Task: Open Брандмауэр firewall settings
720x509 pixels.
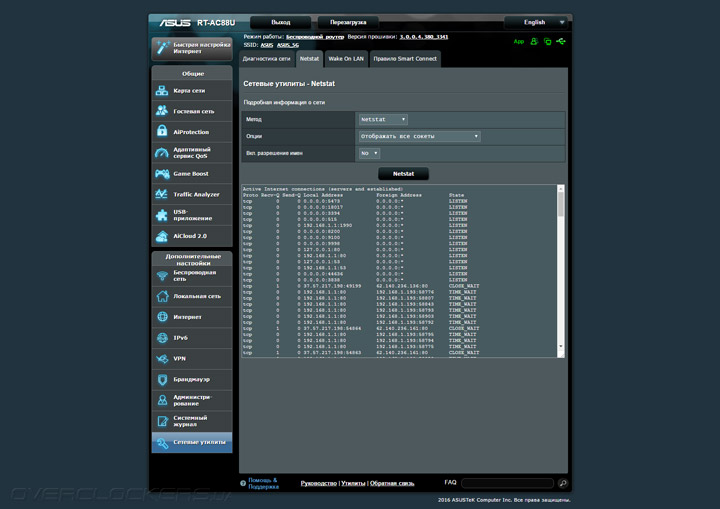Action: [x=191, y=380]
